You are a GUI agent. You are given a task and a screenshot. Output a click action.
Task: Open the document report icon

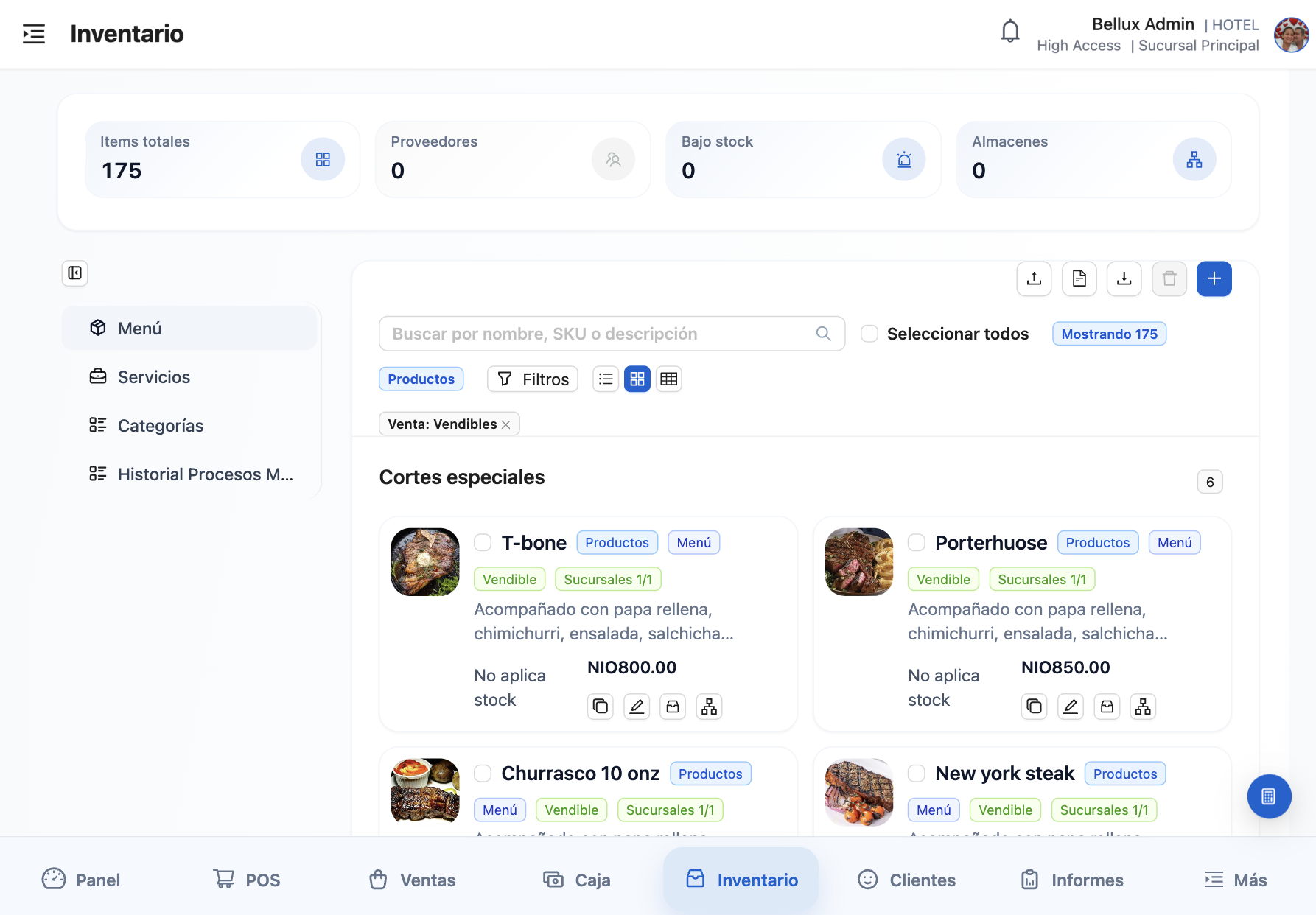pyautogui.click(x=1079, y=278)
